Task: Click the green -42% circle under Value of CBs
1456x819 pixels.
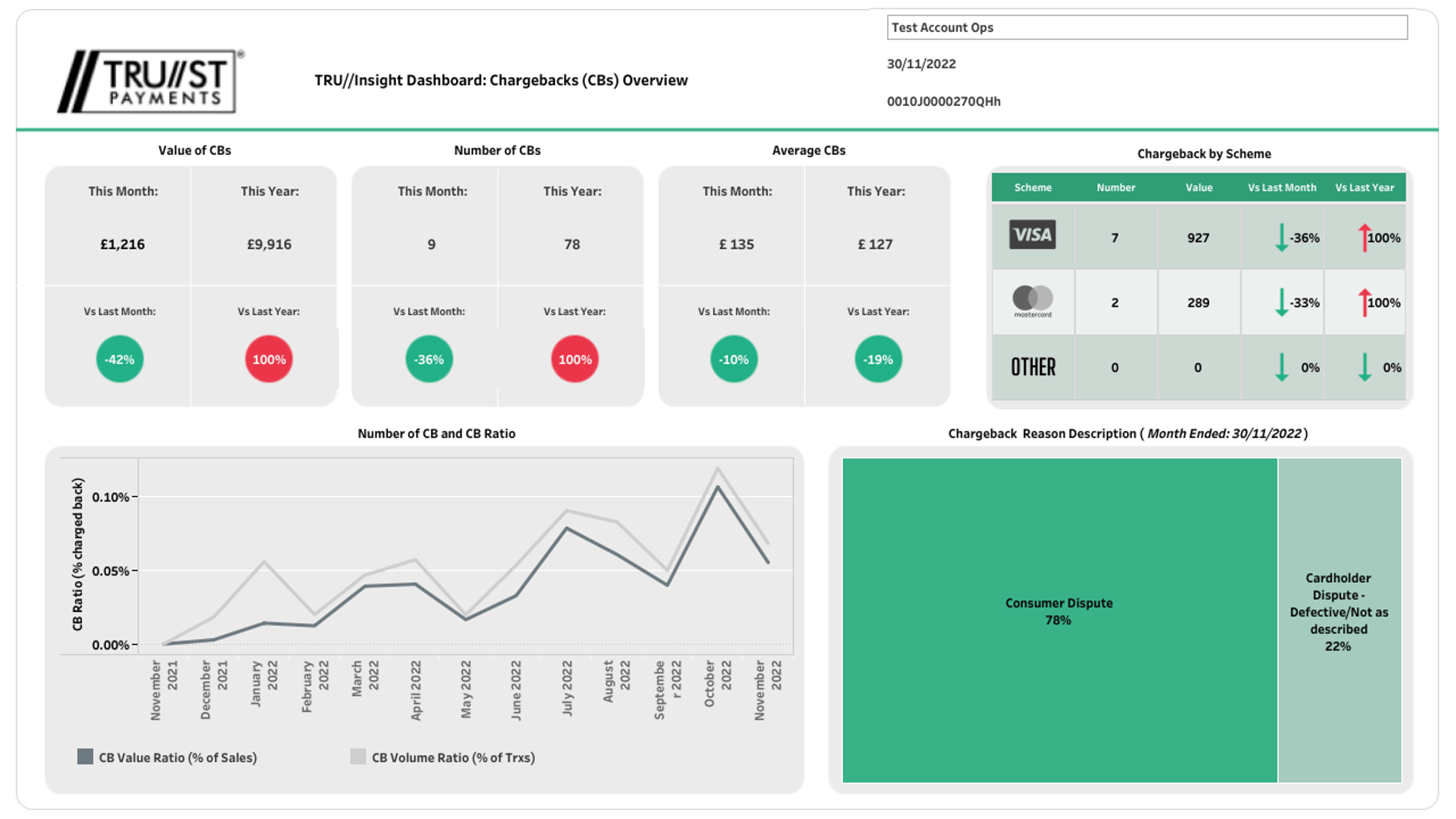Action: click(119, 359)
